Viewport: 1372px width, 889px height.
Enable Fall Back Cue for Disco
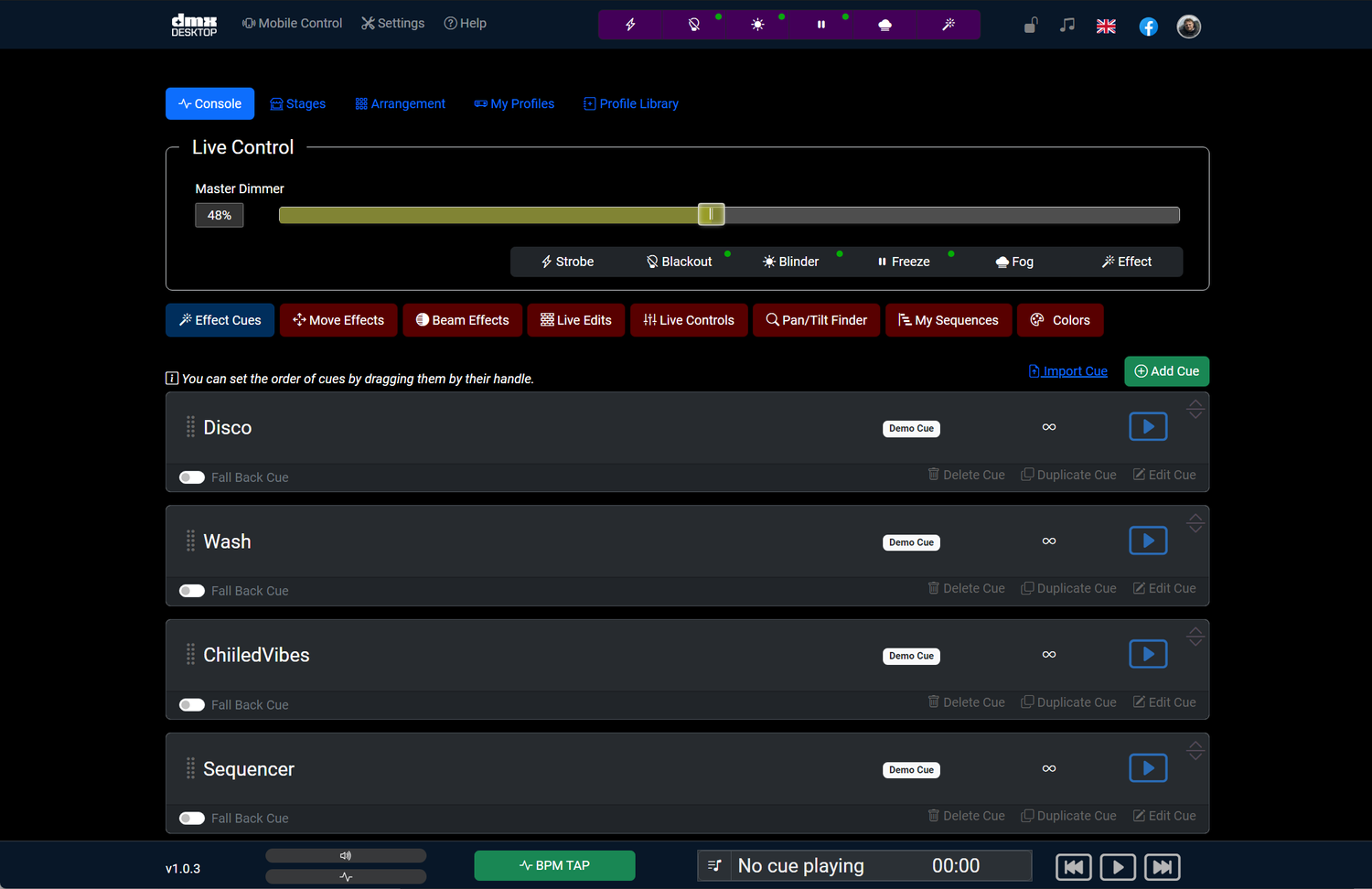pos(192,477)
